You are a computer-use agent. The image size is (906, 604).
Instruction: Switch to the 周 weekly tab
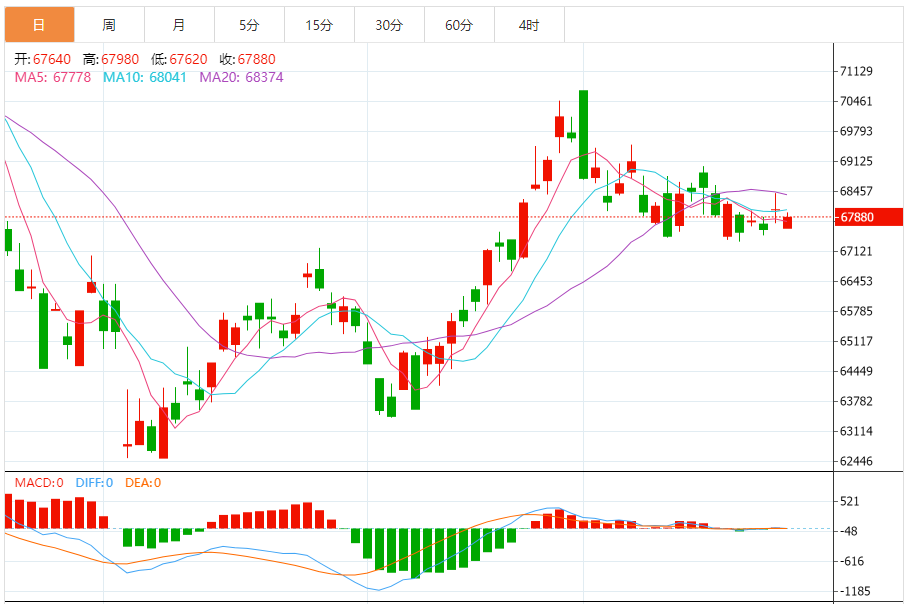[x=109, y=25]
